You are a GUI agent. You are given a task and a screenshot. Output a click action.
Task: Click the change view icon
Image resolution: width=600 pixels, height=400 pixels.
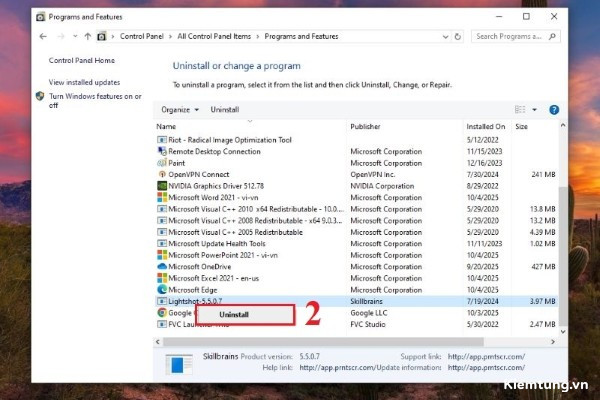click(520, 110)
